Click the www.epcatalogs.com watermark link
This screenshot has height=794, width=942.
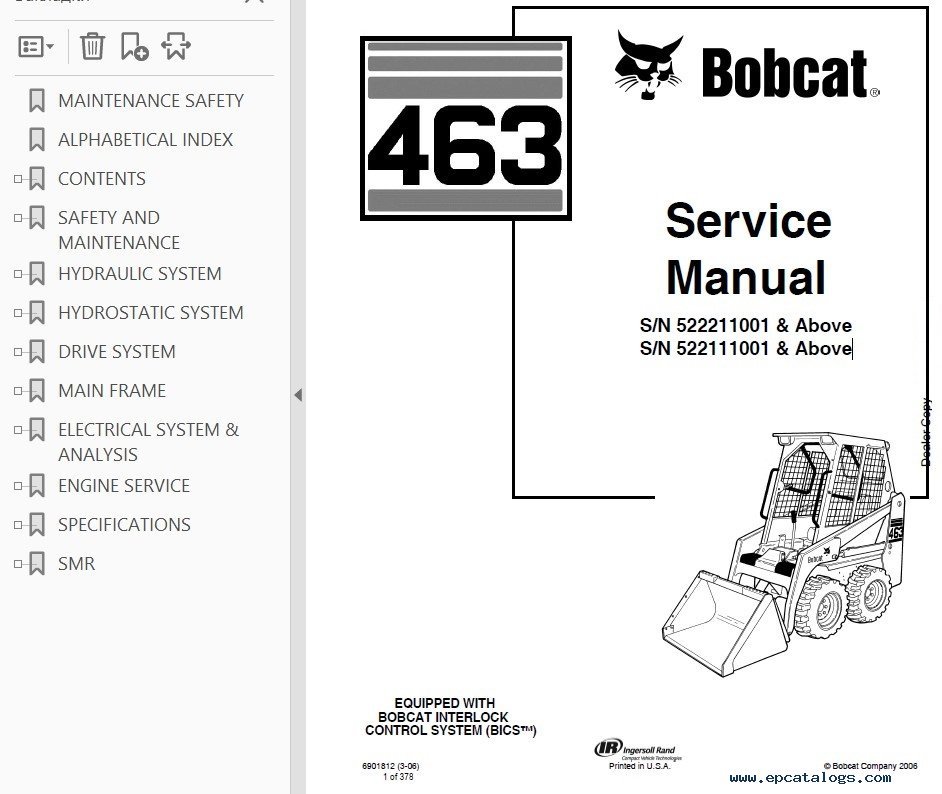(x=810, y=777)
